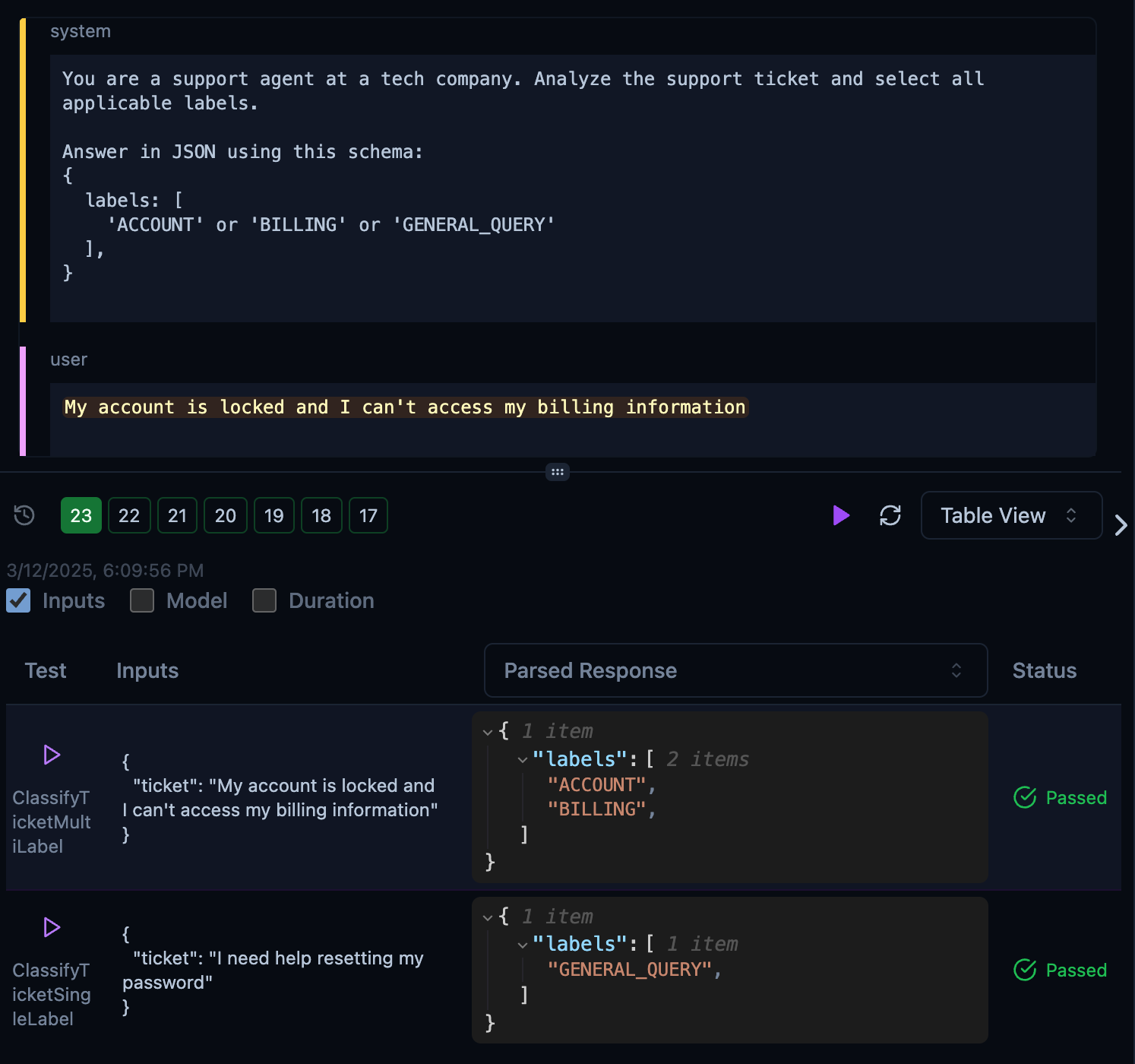This screenshot has width=1135, height=1064.
Task: Run the ClassifyTicketMultiLabel test
Action: click(x=52, y=755)
